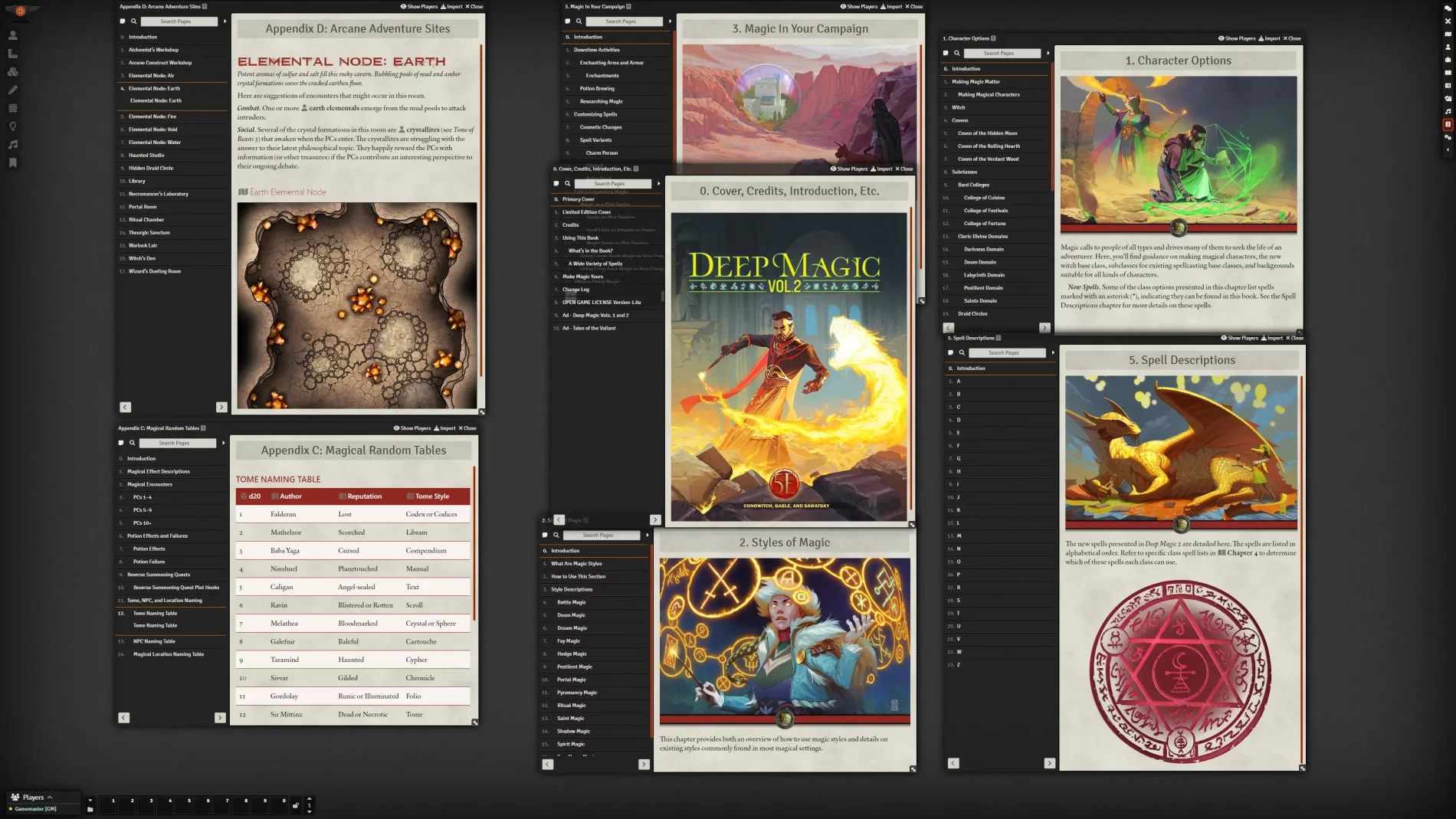
Task: Collapse page sidebar in Spell Descriptions window
Action: [x=1053, y=352]
